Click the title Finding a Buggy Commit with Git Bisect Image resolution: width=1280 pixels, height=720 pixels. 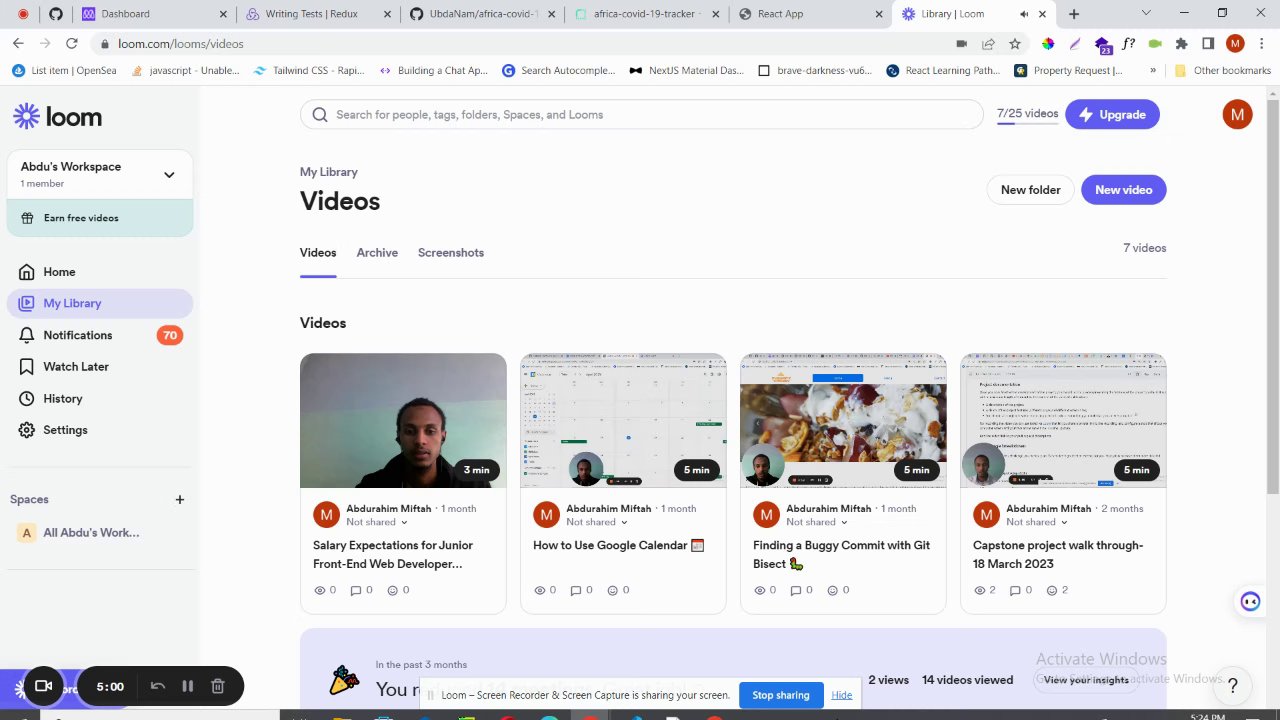point(841,554)
